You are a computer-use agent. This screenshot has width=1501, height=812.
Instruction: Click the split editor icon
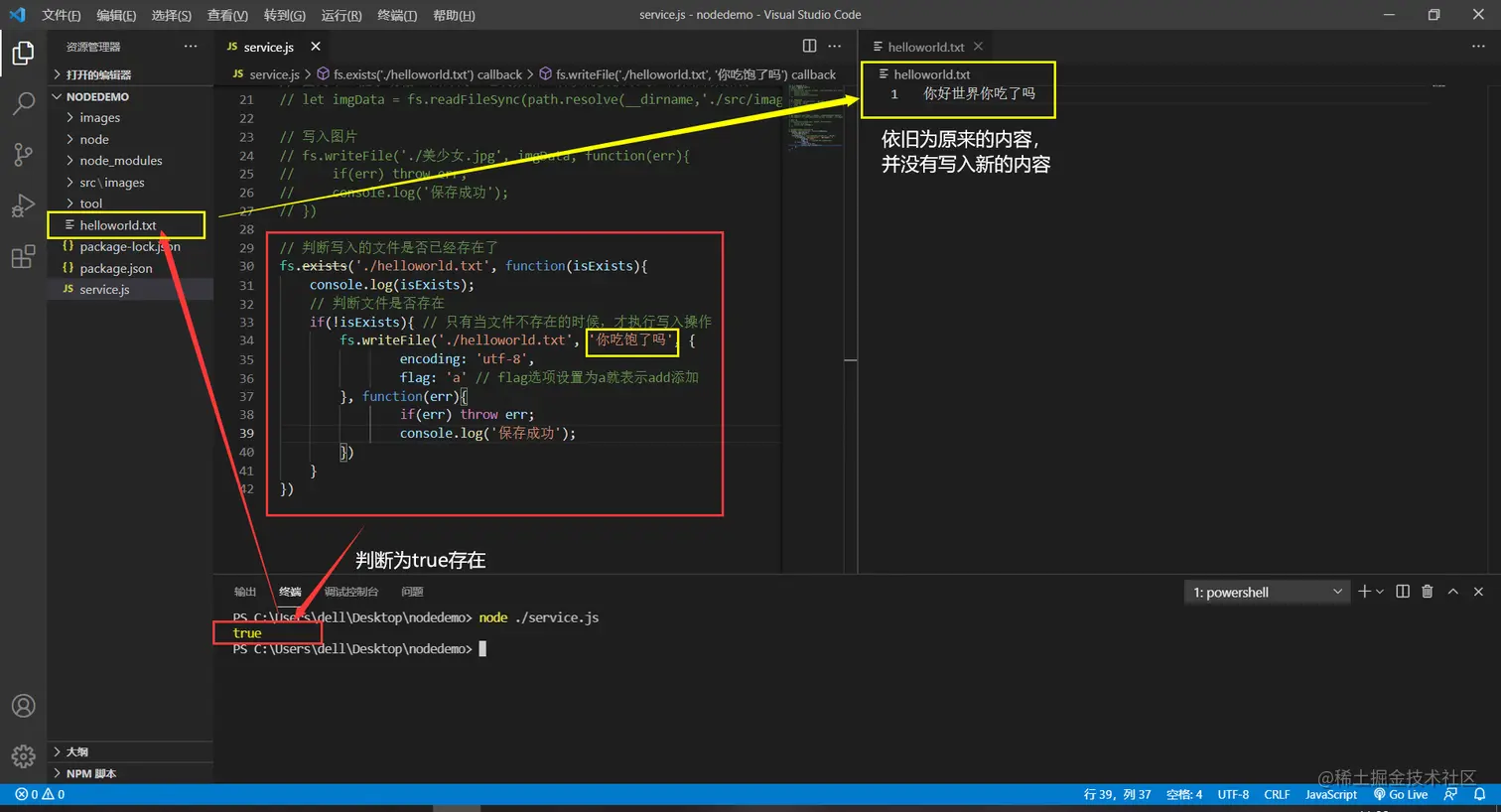809,46
